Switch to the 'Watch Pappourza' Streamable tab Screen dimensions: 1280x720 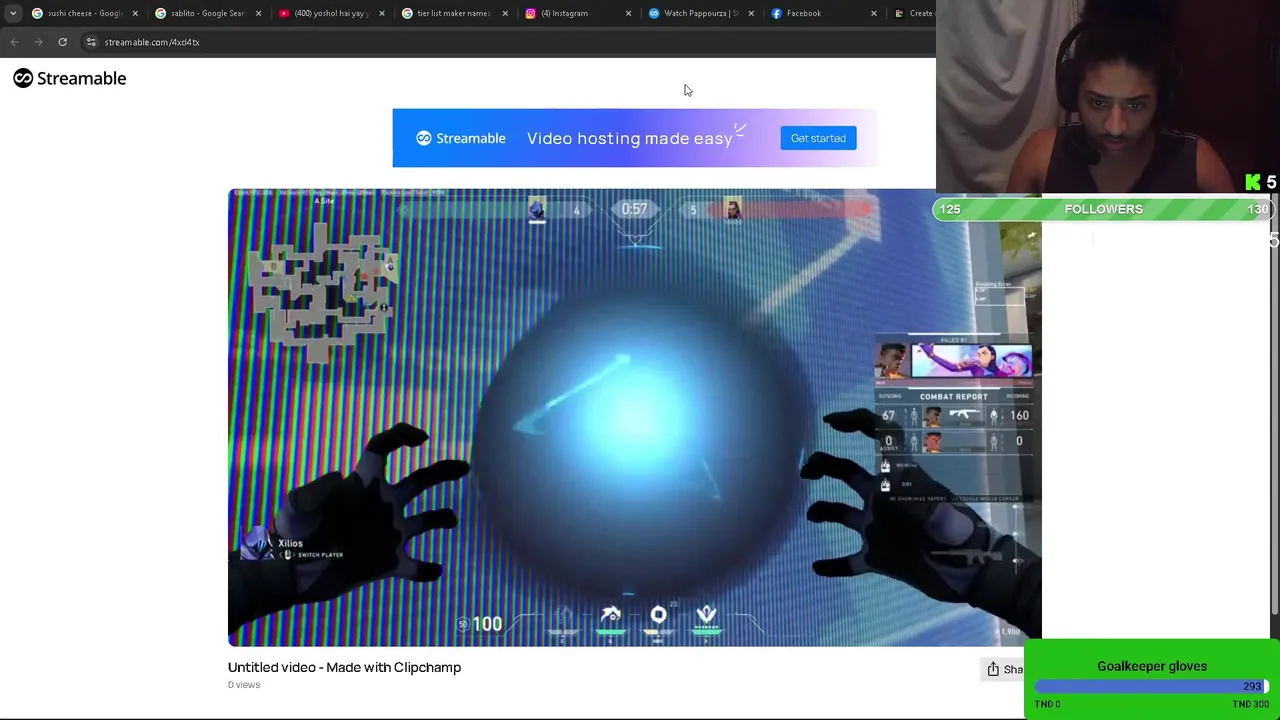pos(700,13)
